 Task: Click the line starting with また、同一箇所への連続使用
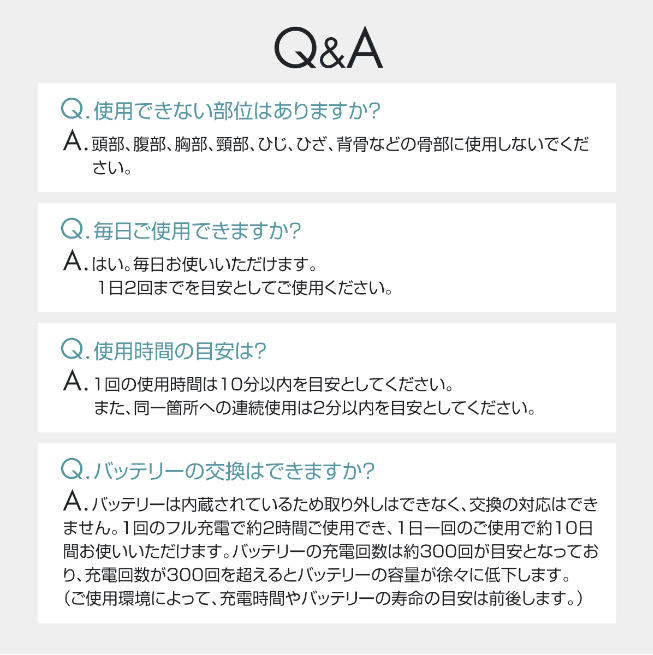[314, 408]
